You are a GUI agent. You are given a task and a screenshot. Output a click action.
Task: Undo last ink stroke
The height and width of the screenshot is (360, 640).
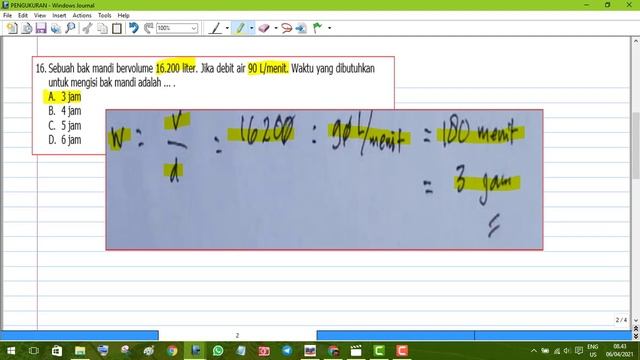point(133,28)
